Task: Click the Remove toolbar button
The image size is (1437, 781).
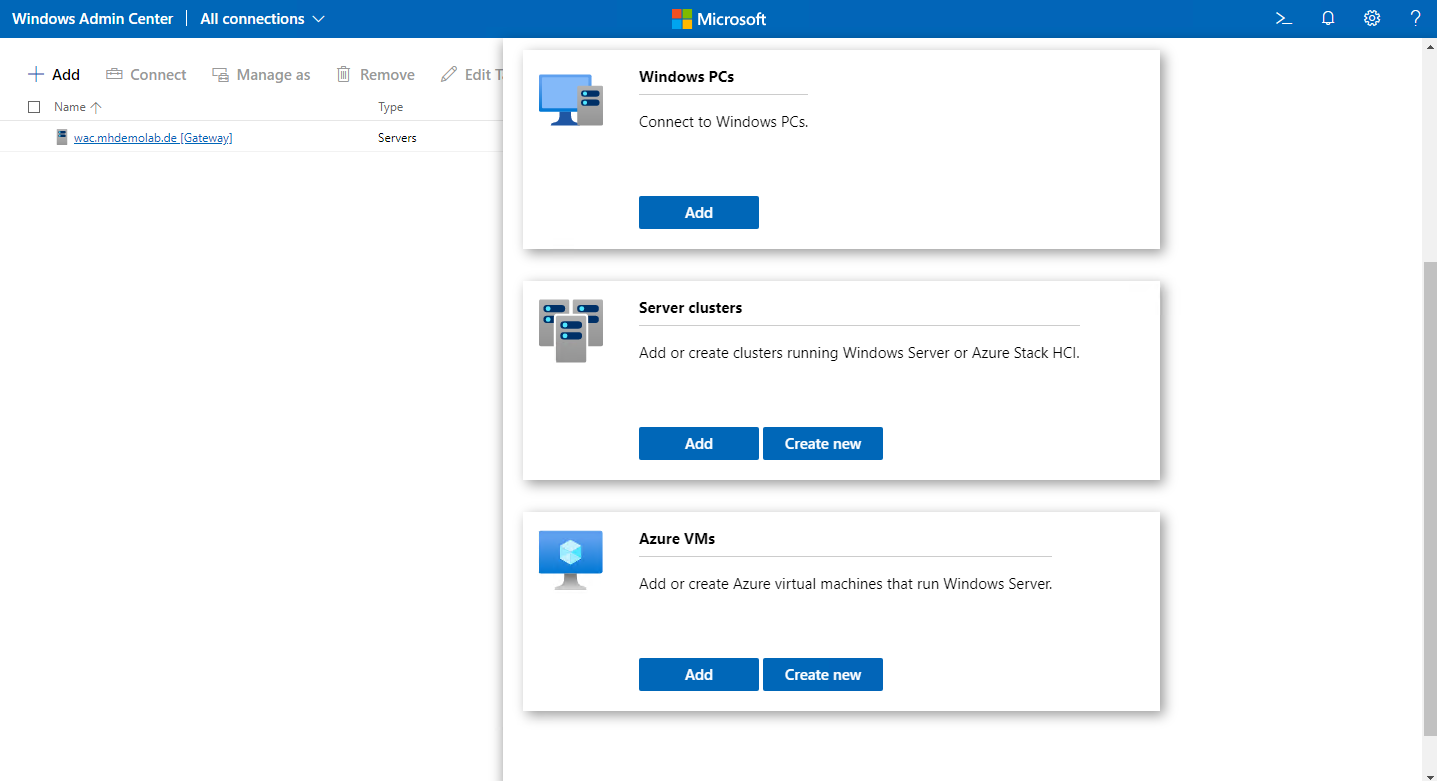Action: pos(375,74)
